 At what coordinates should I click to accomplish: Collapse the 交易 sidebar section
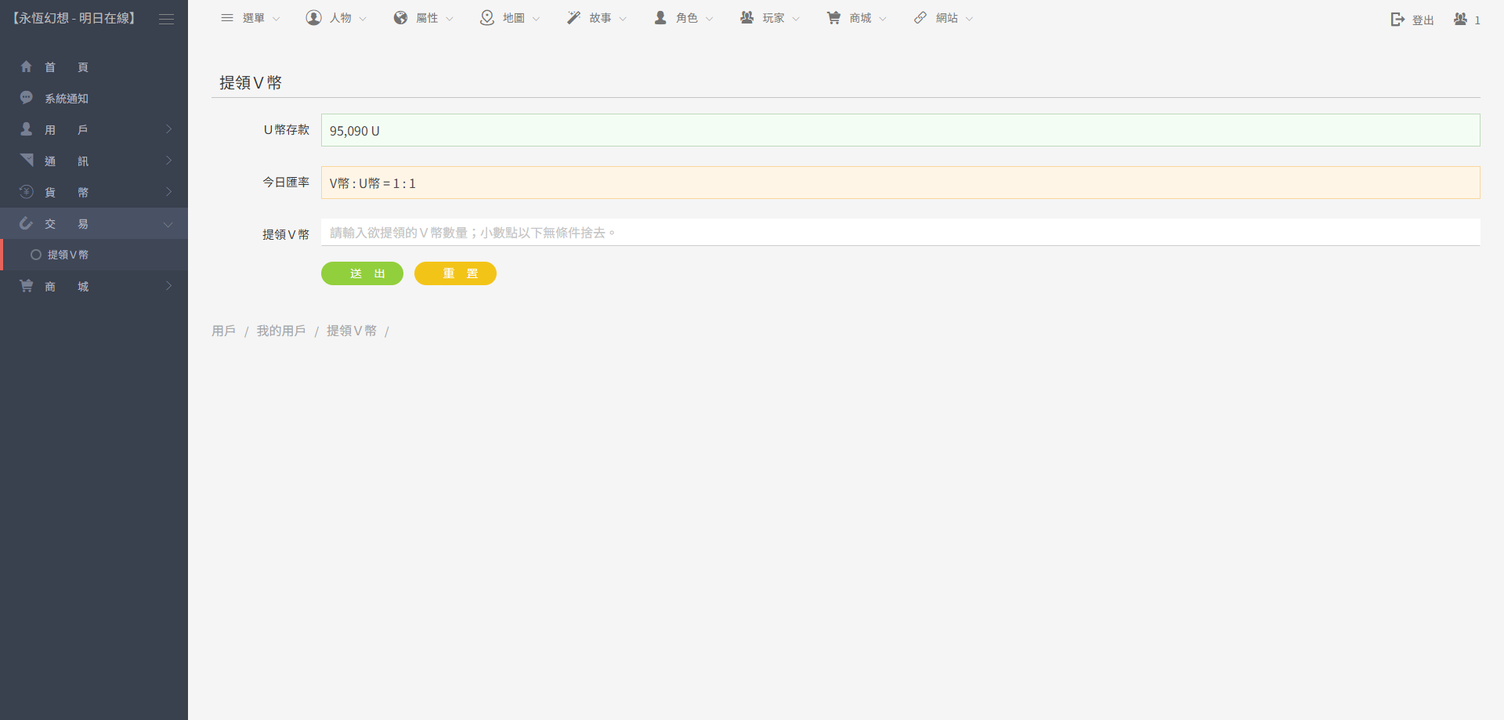94,224
